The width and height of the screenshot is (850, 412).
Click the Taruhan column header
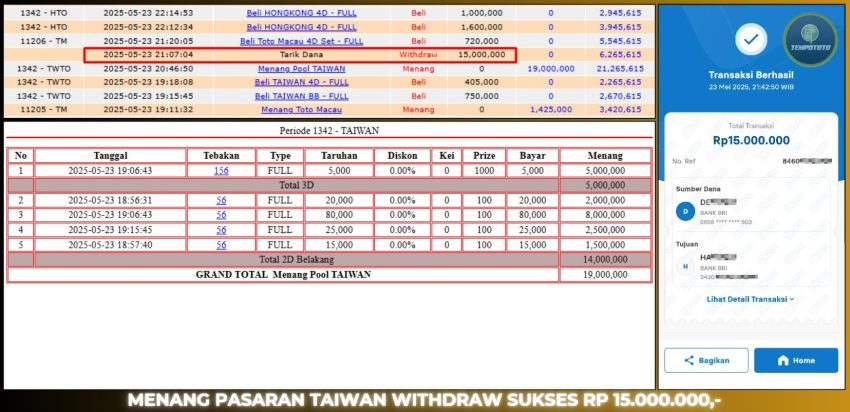[x=339, y=156]
